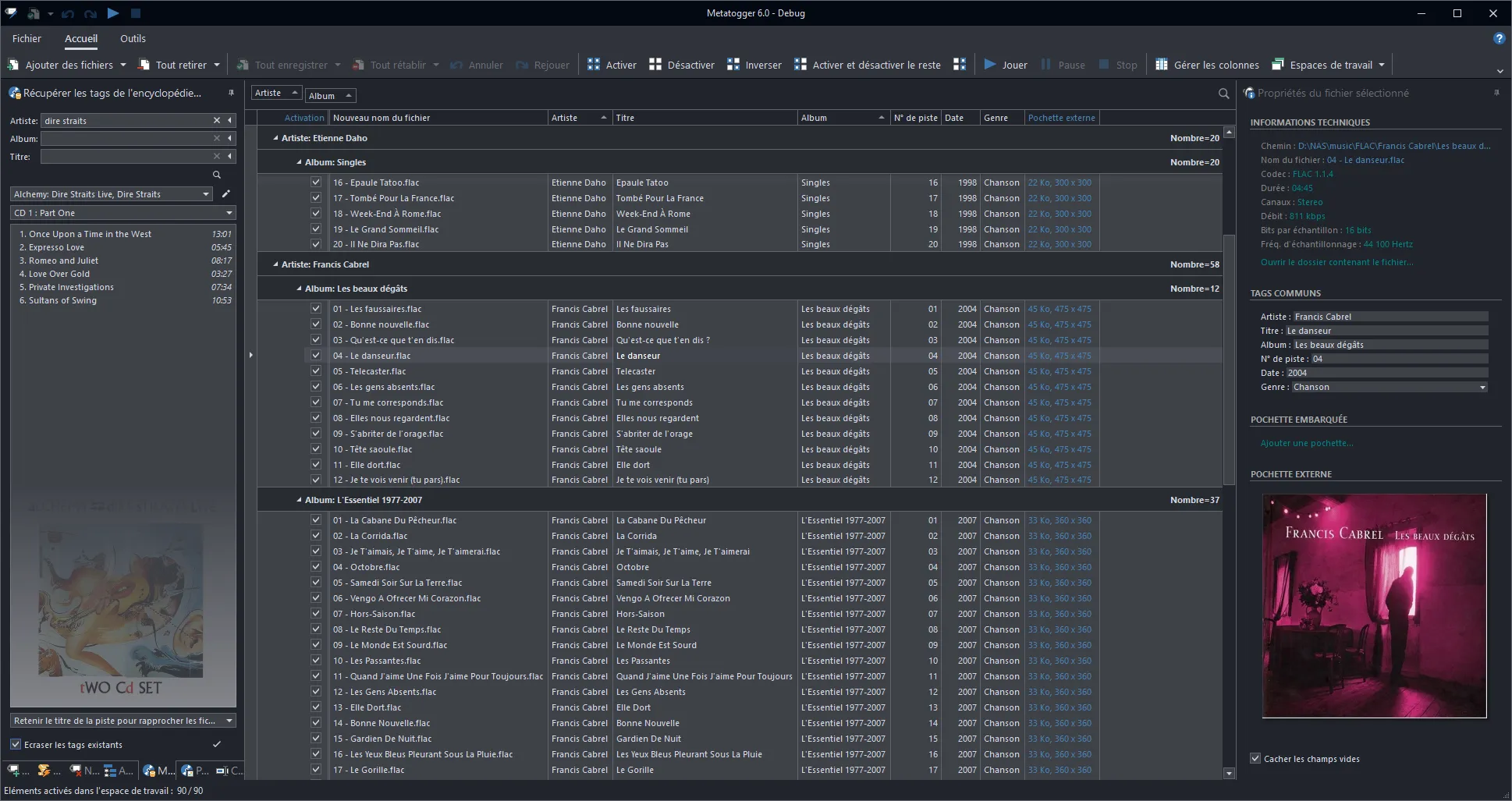Click the Undo arrow icon at top left
1512x801 pixels.
pos(69,13)
